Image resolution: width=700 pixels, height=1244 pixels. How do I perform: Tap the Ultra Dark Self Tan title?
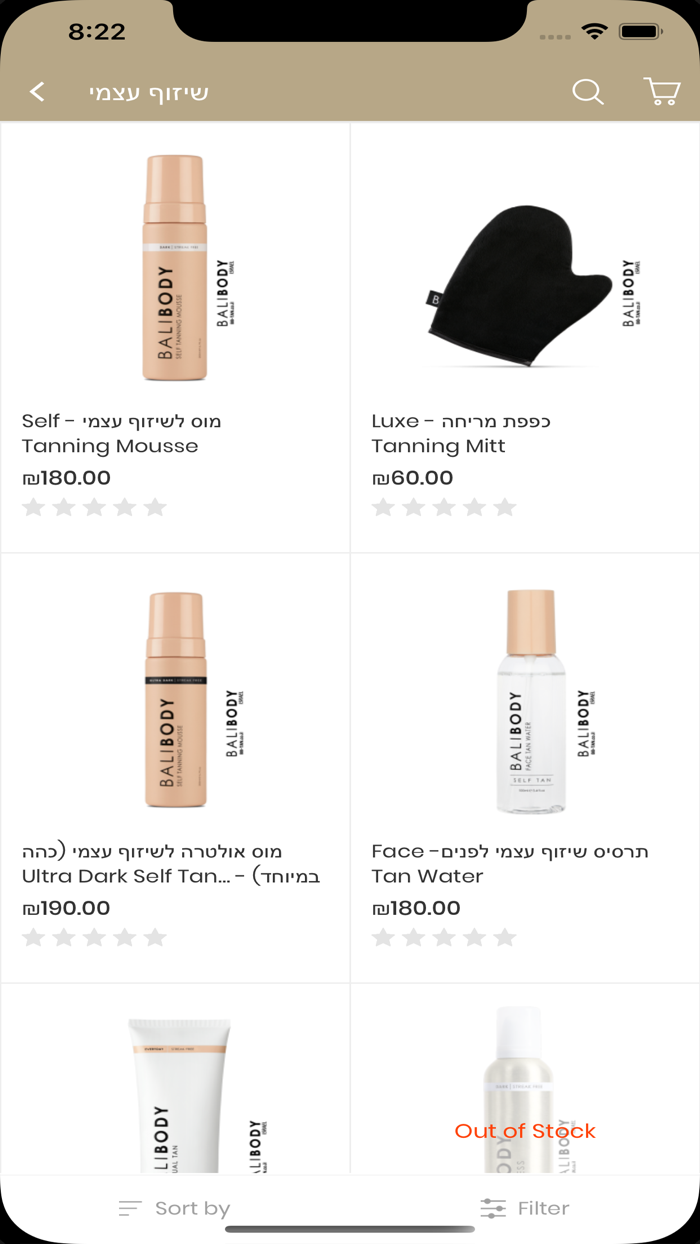click(171, 863)
